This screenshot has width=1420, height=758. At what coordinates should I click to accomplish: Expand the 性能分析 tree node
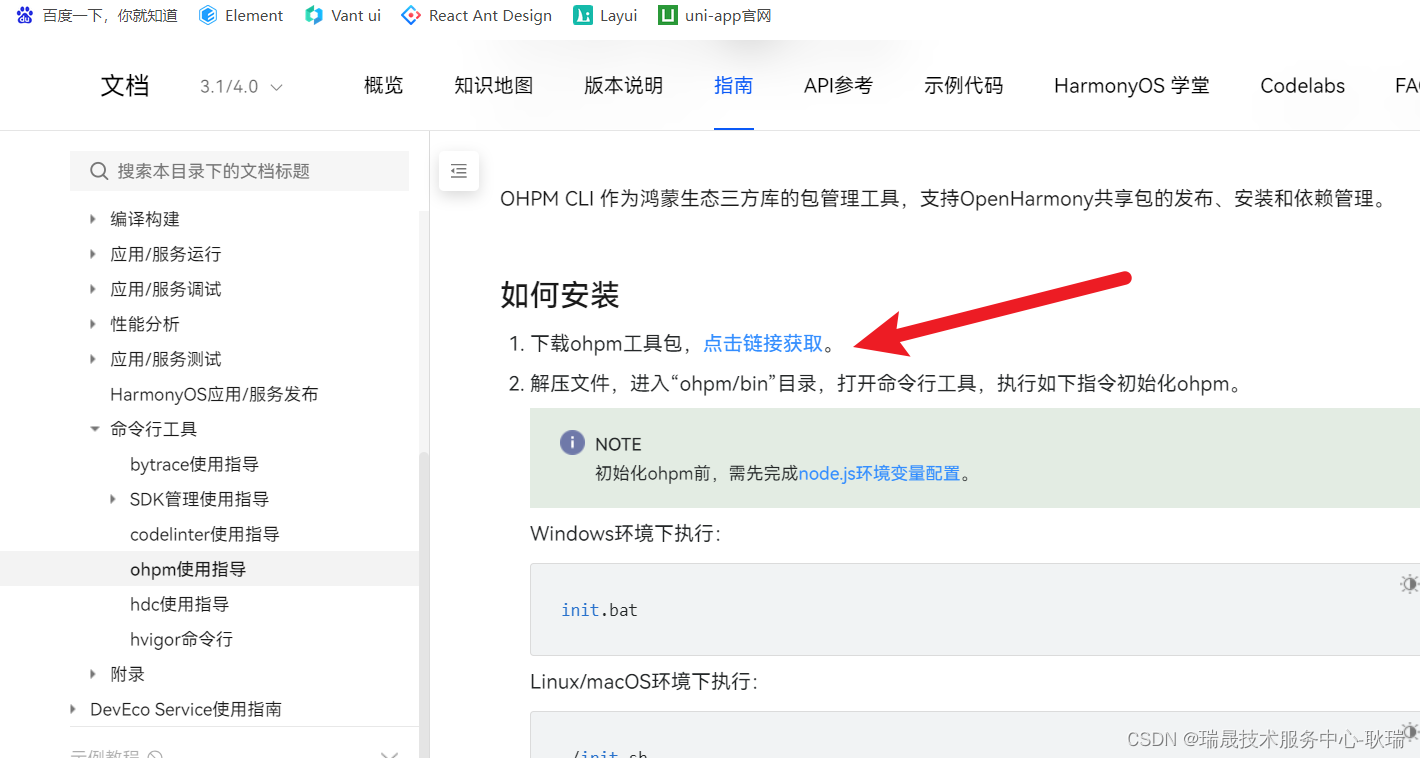[x=93, y=324]
